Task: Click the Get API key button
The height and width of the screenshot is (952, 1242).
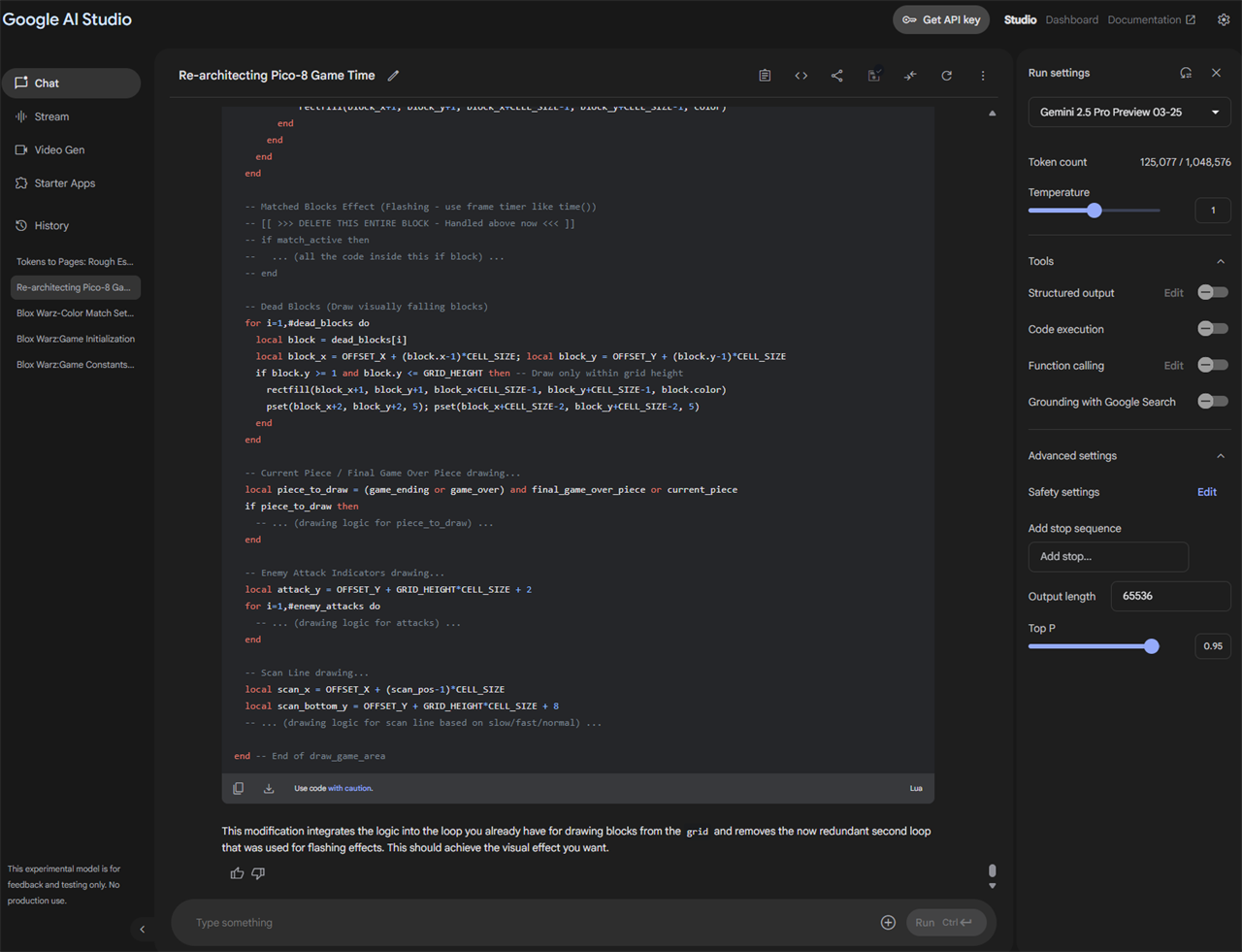Action: coord(941,19)
